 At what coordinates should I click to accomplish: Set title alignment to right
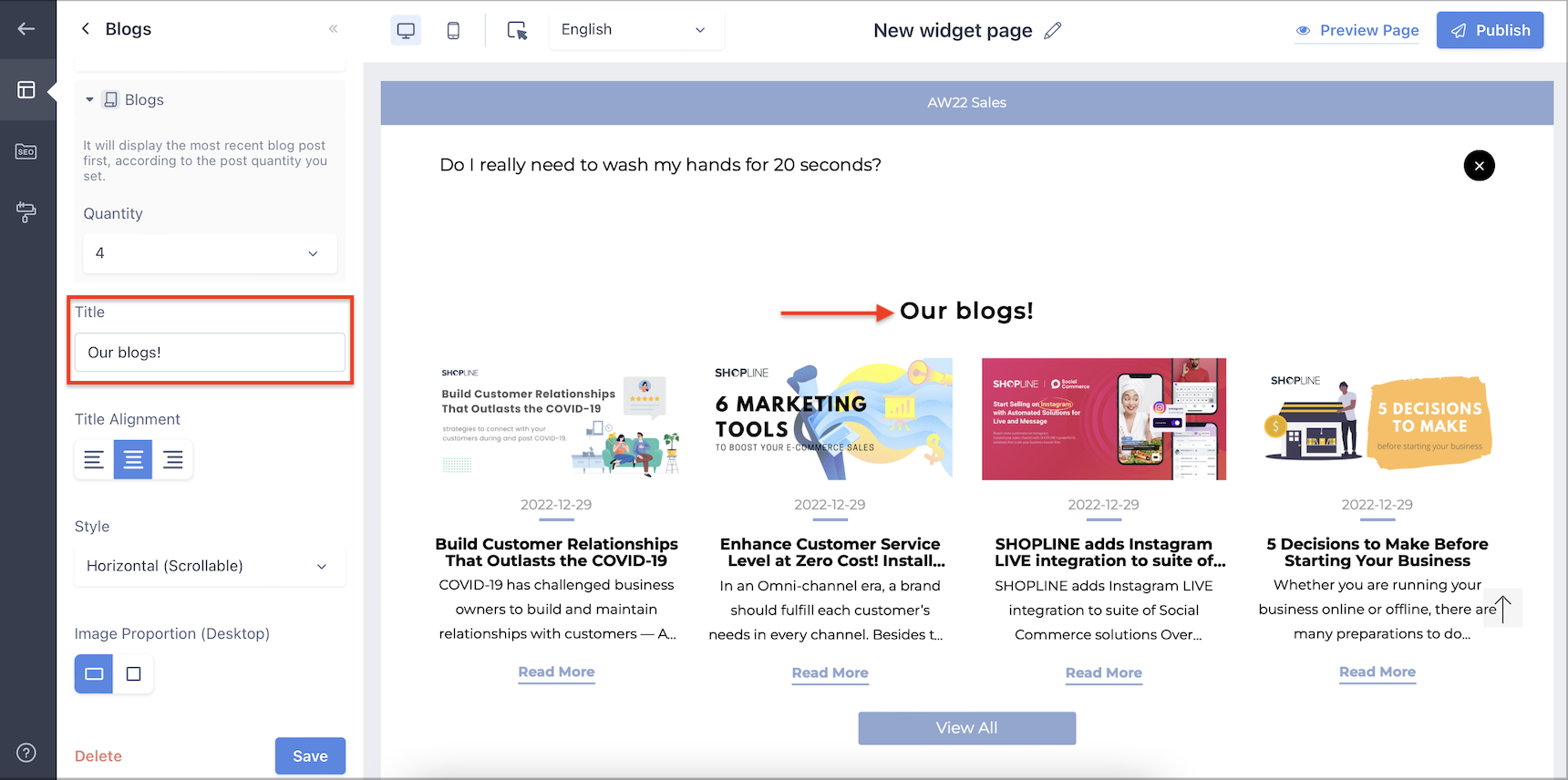172,459
